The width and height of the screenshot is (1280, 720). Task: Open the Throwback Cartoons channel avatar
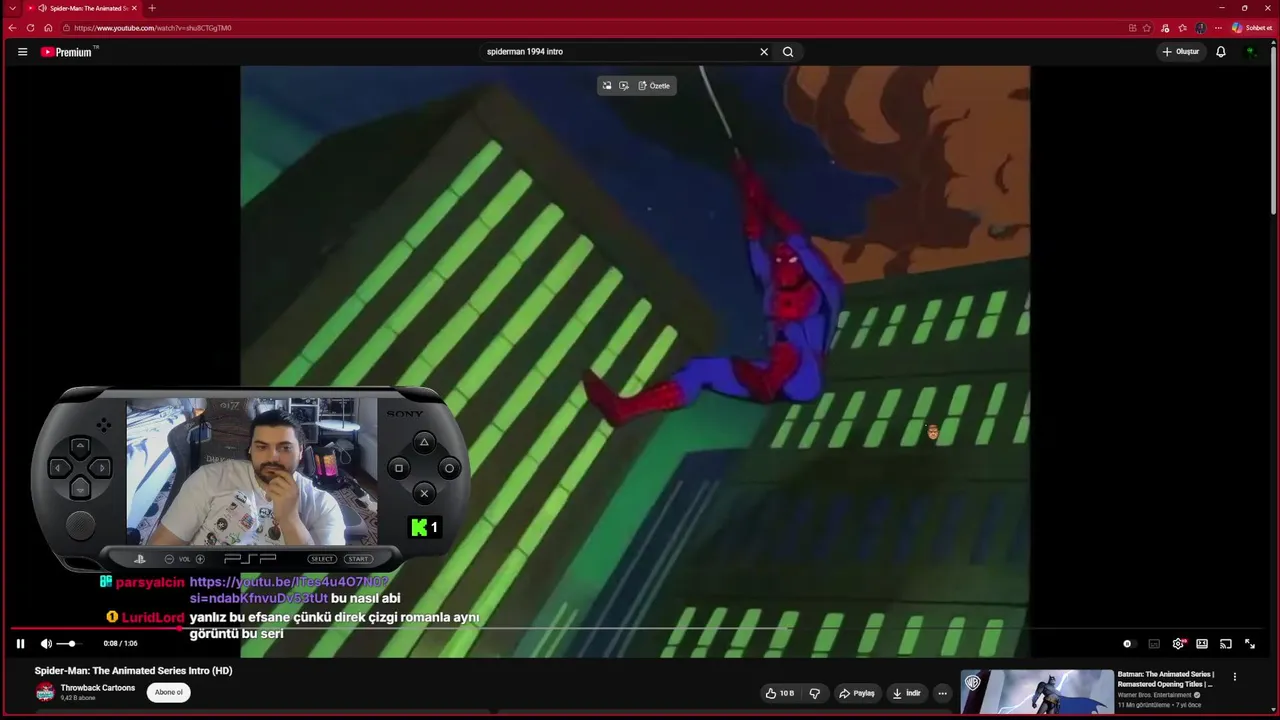click(45, 692)
